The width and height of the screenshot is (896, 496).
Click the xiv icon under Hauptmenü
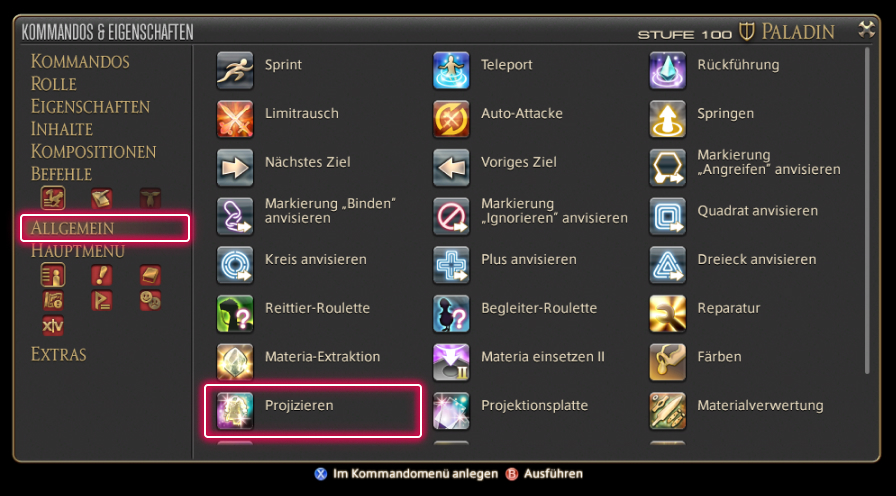click(53, 326)
